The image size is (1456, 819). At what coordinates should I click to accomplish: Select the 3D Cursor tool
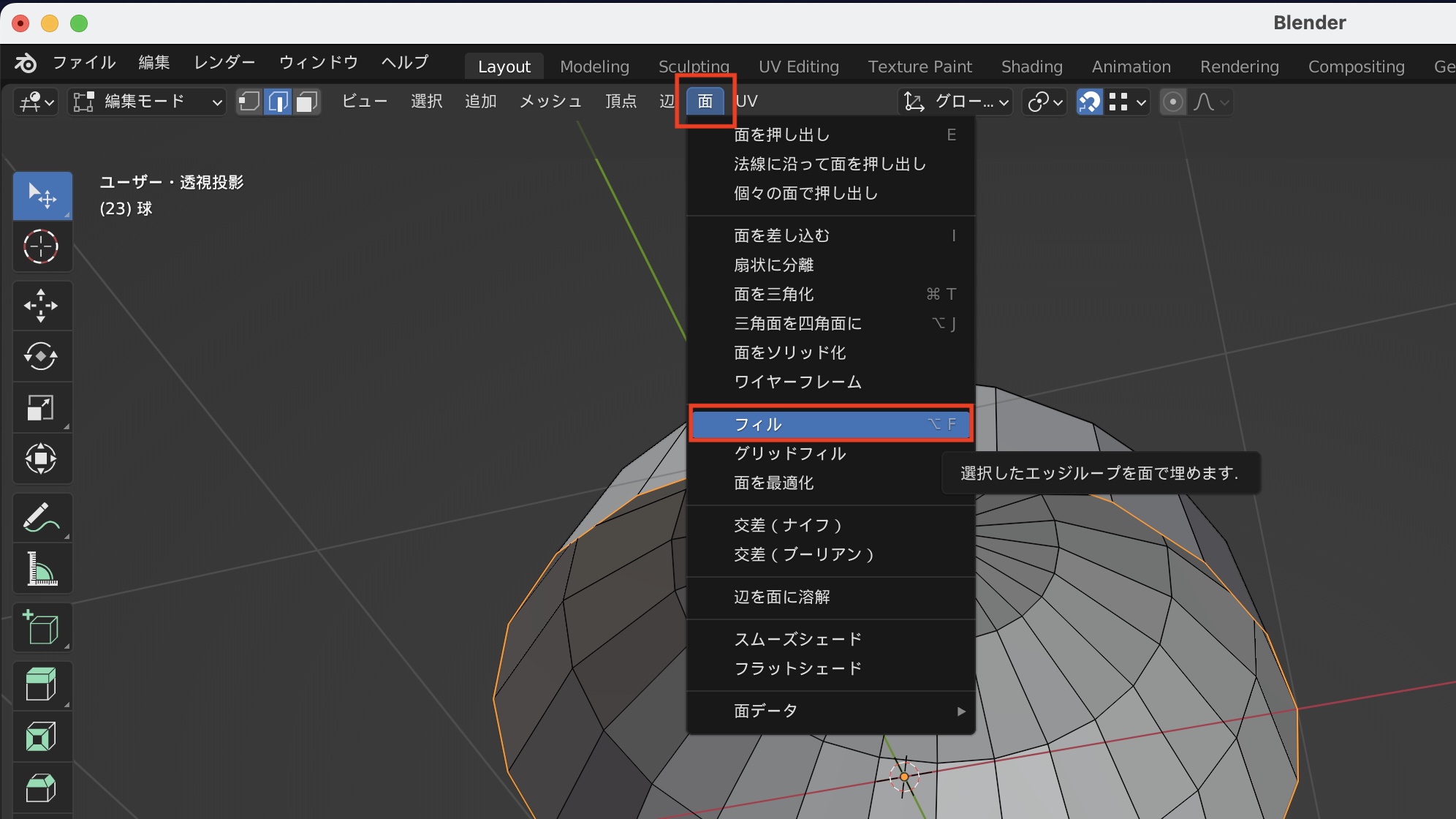point(41,246)
